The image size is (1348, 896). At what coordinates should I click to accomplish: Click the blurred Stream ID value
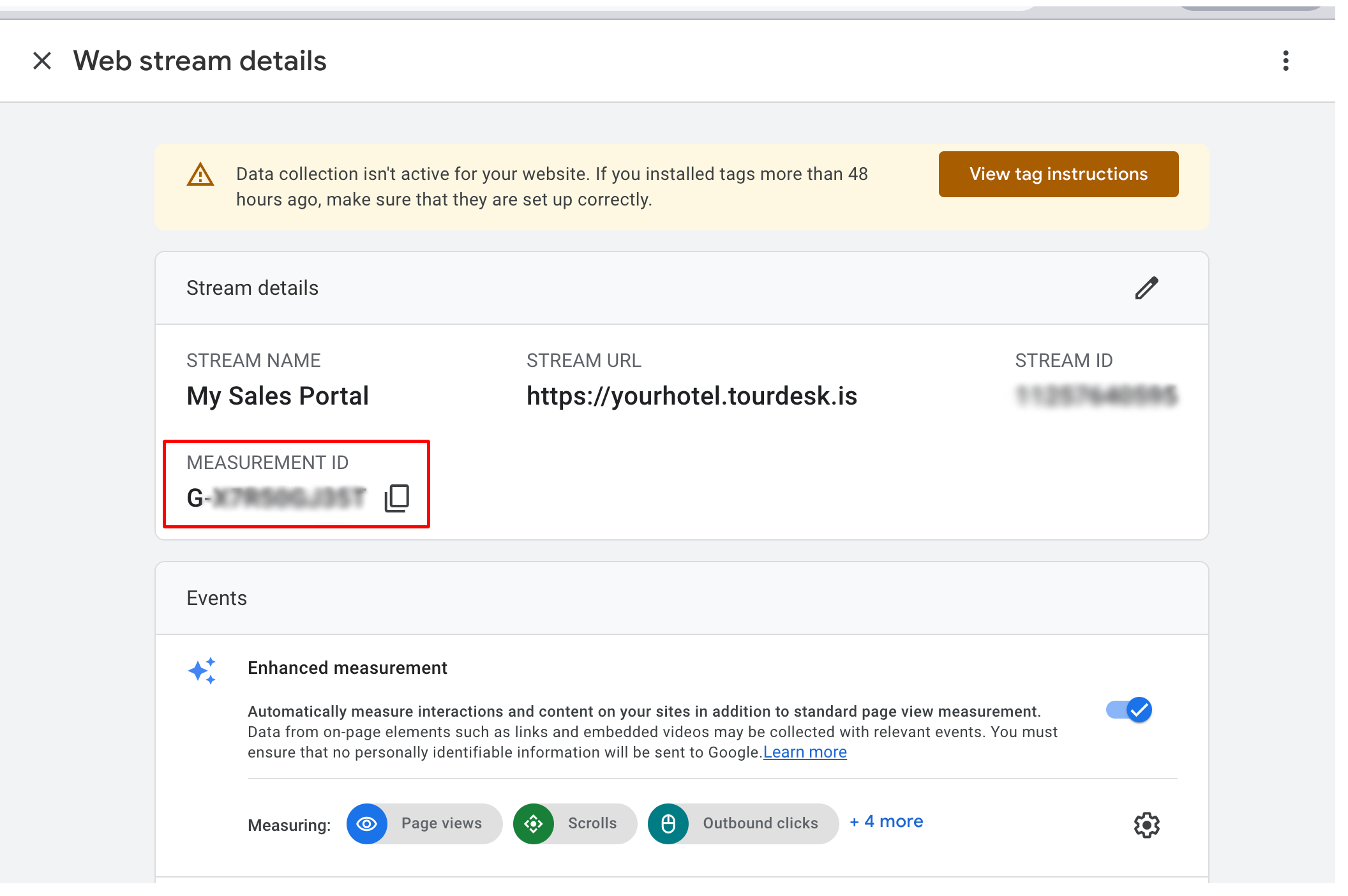[x=1096, y=396]
